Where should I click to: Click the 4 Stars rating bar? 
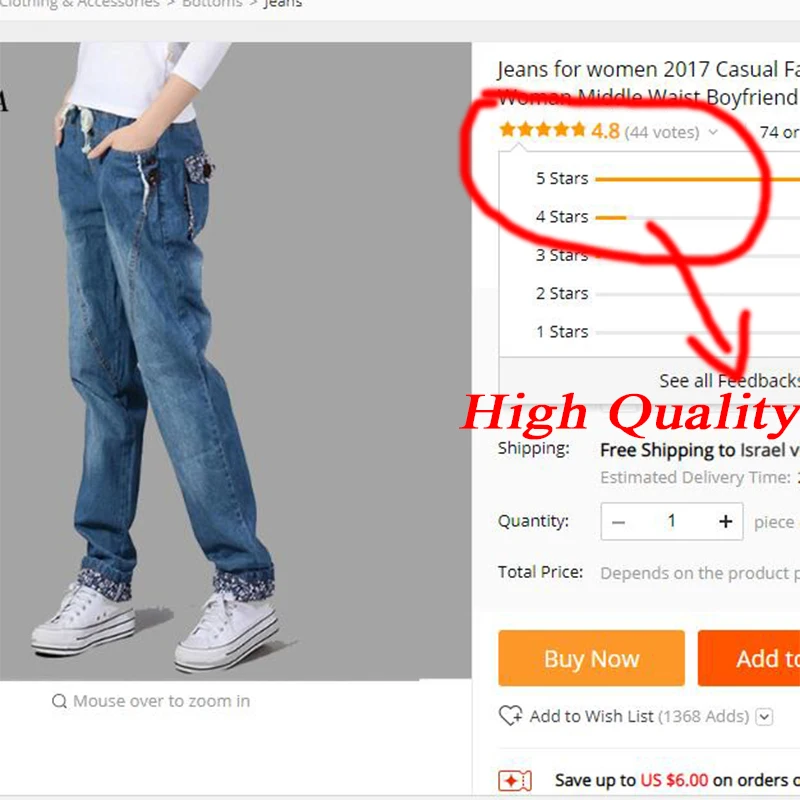click(x=697, y=218)
